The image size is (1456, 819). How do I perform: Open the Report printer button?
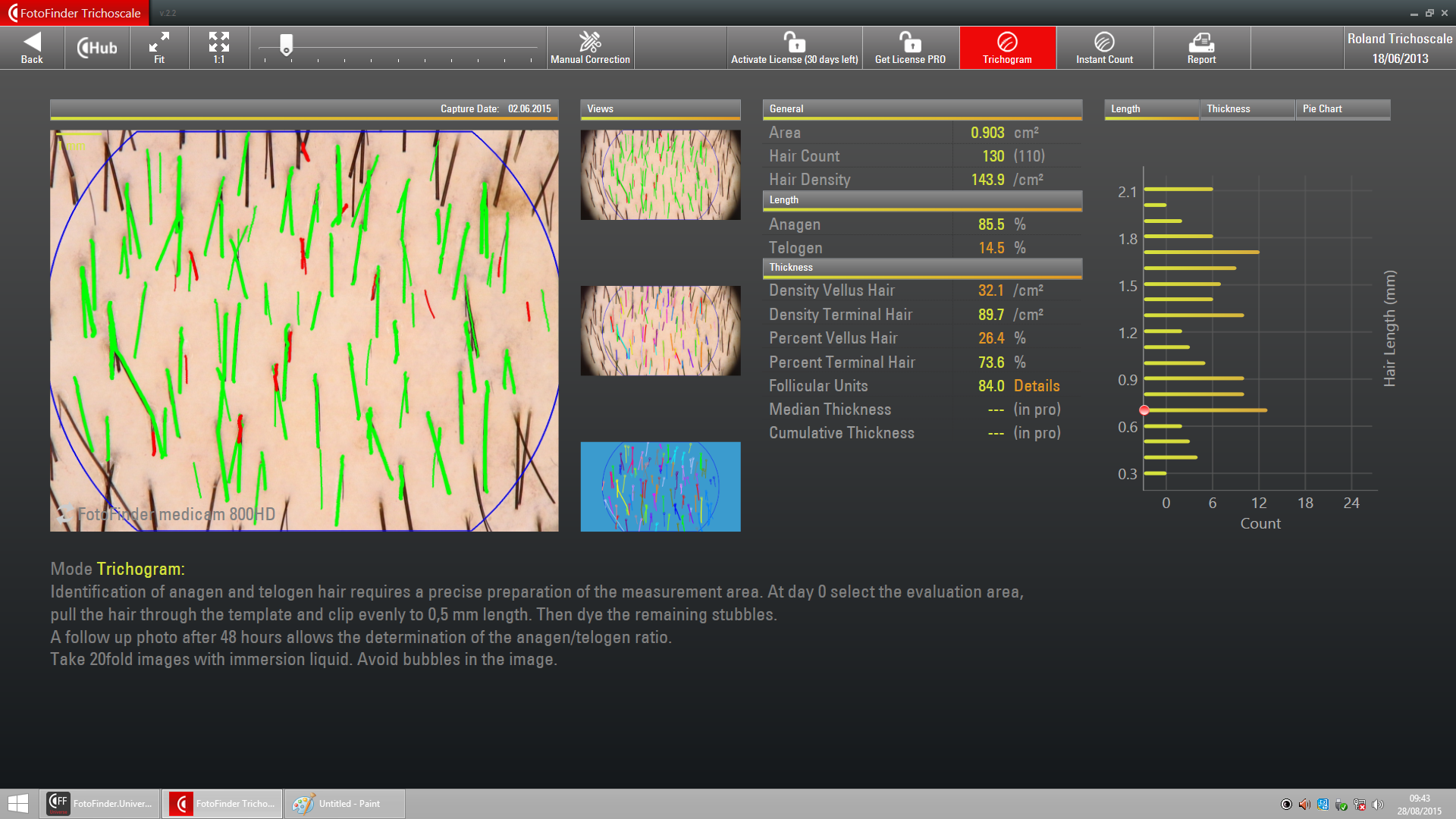point(1201,48)
